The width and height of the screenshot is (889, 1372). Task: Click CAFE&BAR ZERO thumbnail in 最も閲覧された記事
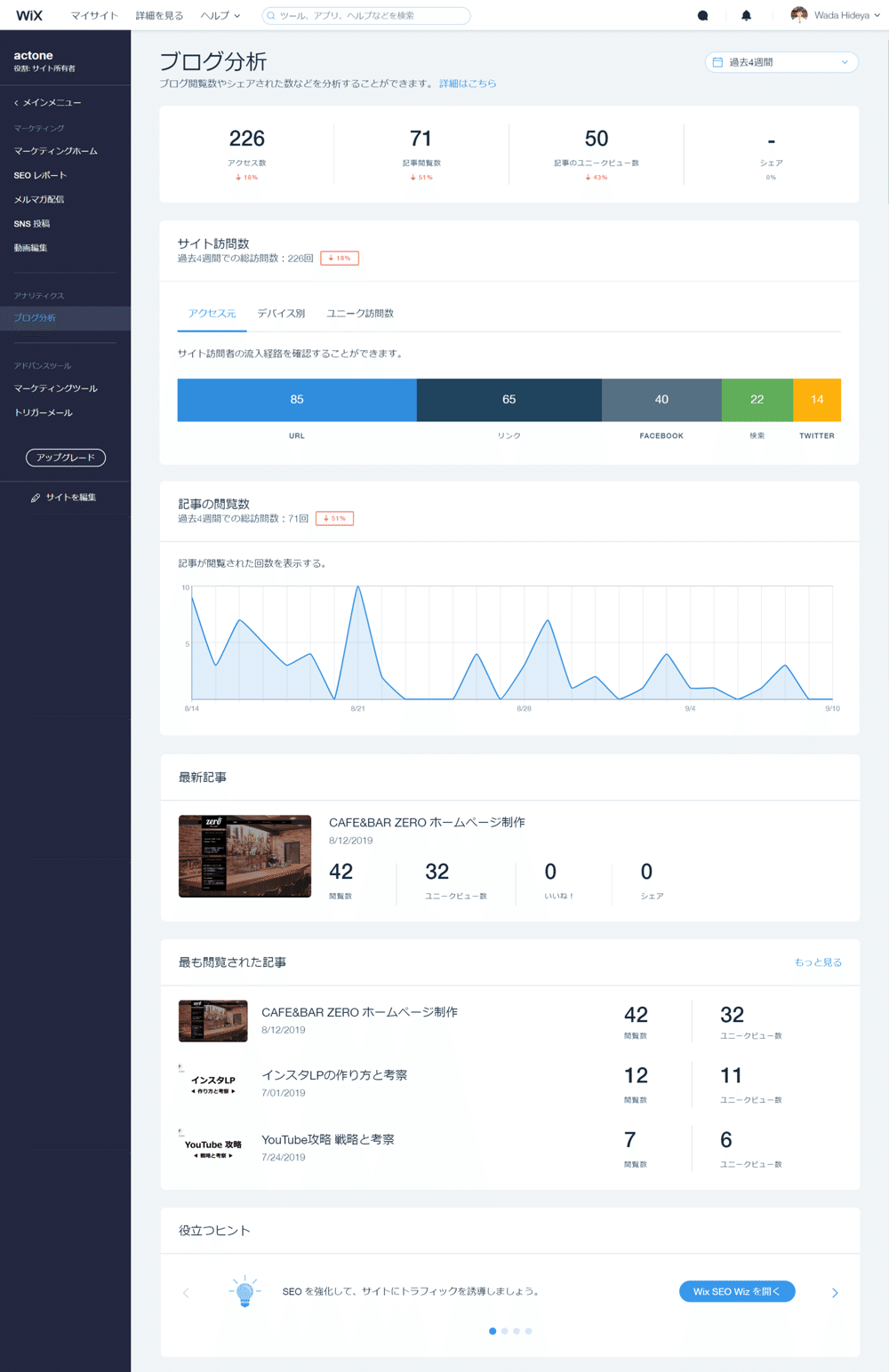212,1021
